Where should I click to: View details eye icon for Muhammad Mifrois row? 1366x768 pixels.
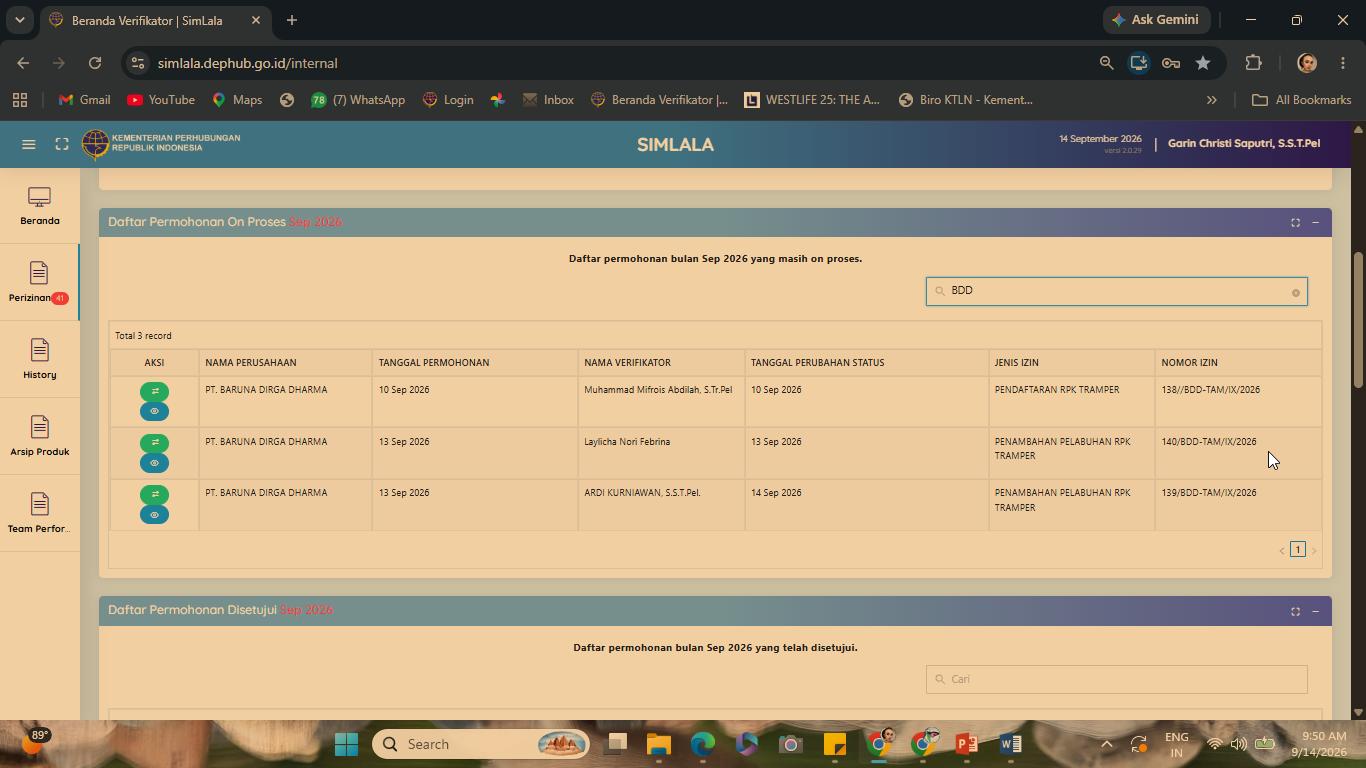154,411
